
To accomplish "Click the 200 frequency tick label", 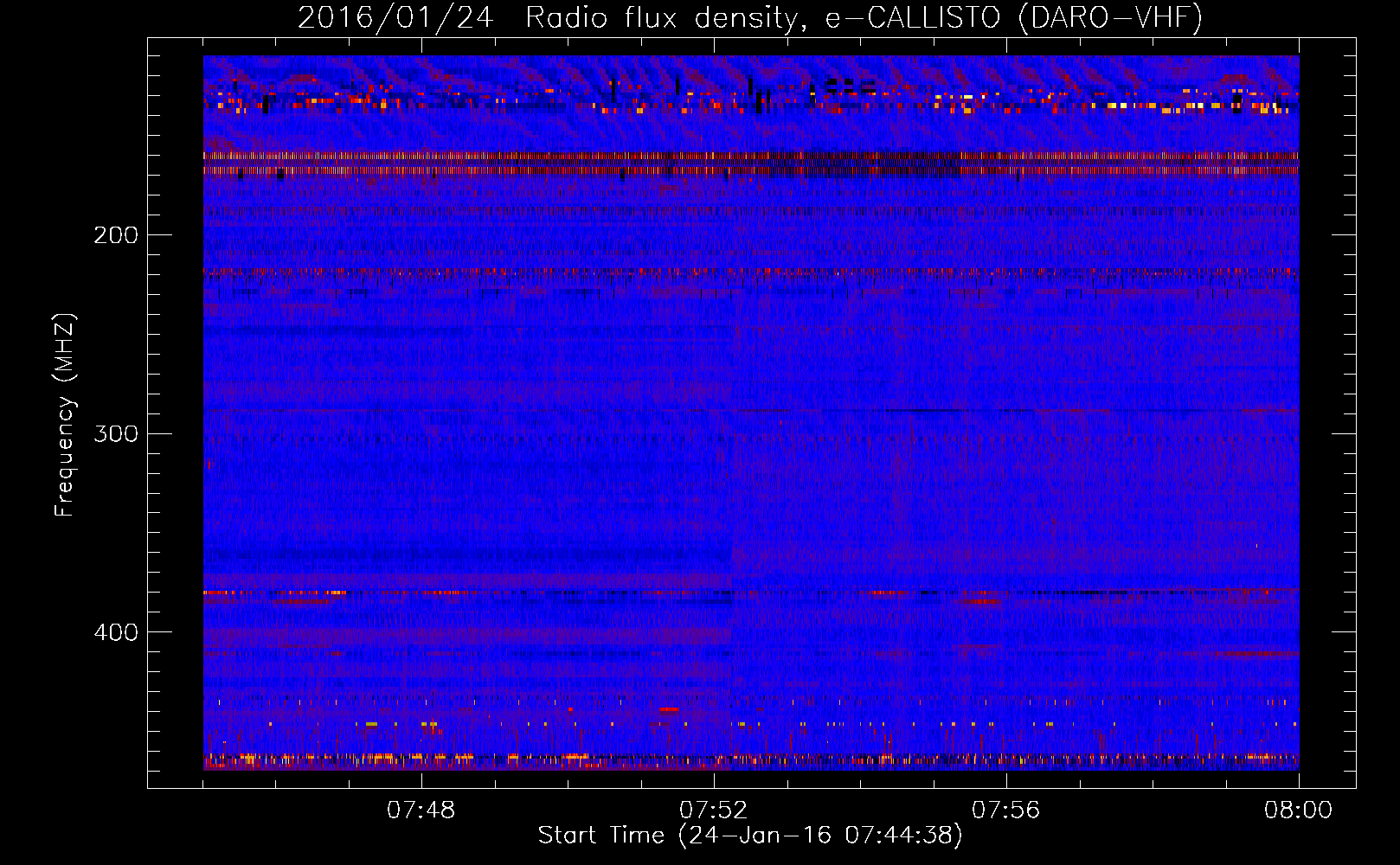I will pyautogui.click(x=116, y=235).
